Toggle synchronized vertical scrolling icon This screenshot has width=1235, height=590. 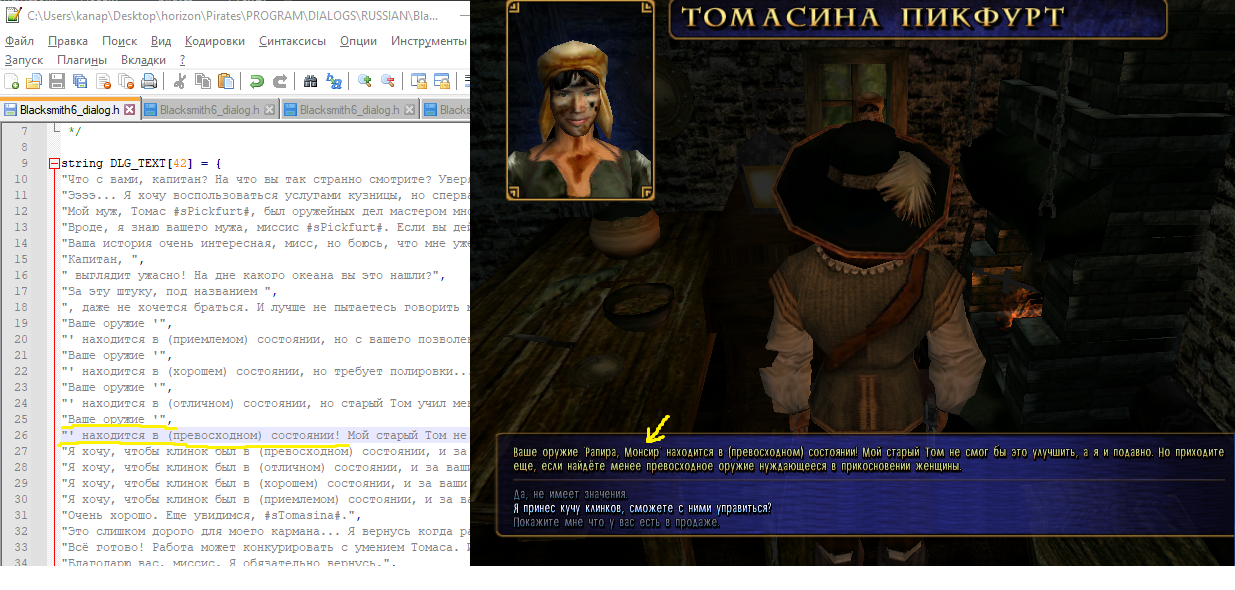[419, 82]
